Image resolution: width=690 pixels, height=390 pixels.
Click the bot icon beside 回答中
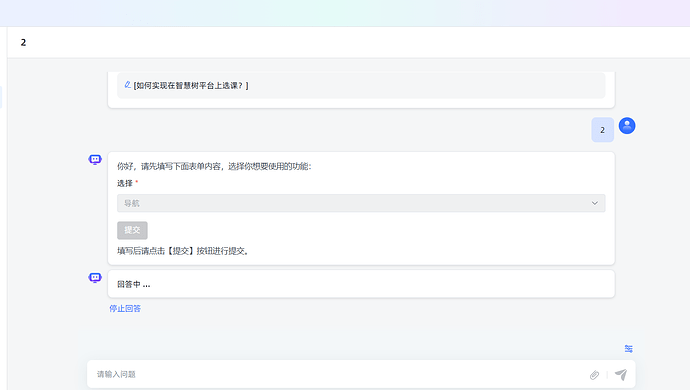(95, 277)
